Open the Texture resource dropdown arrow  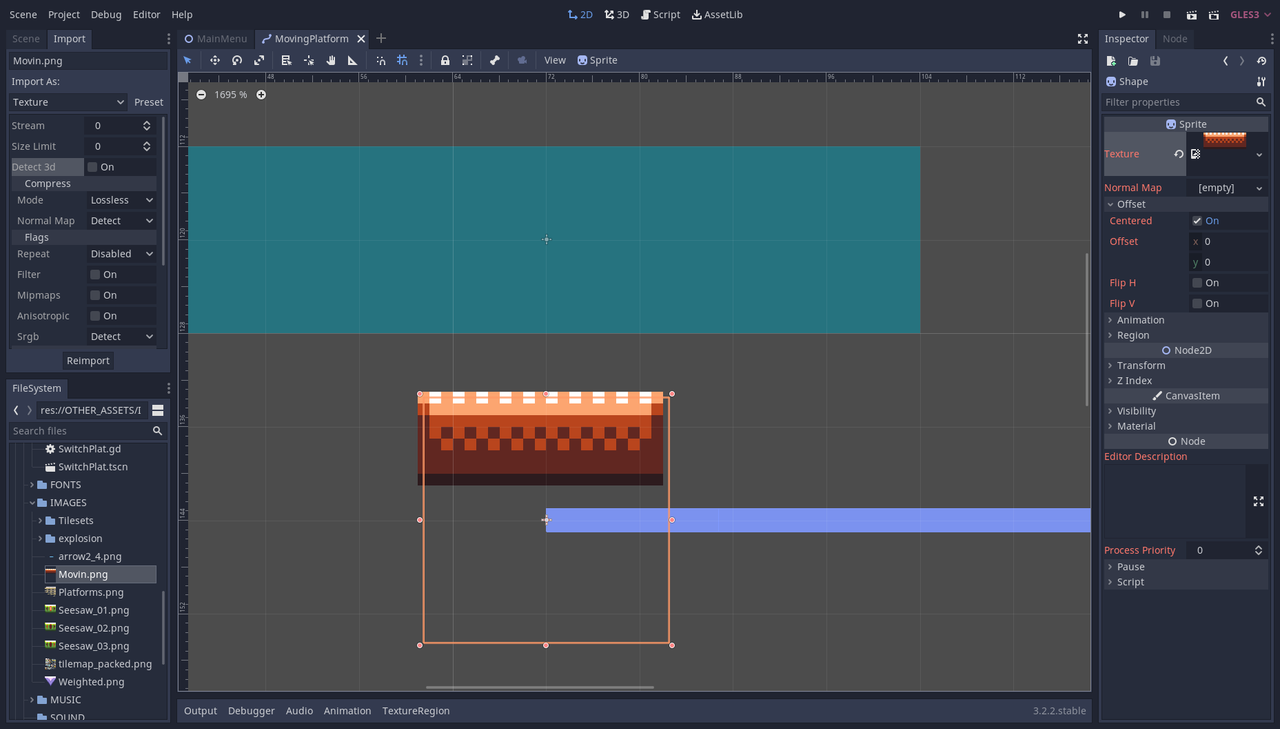pyautogui.click(x=1258, y=155)
